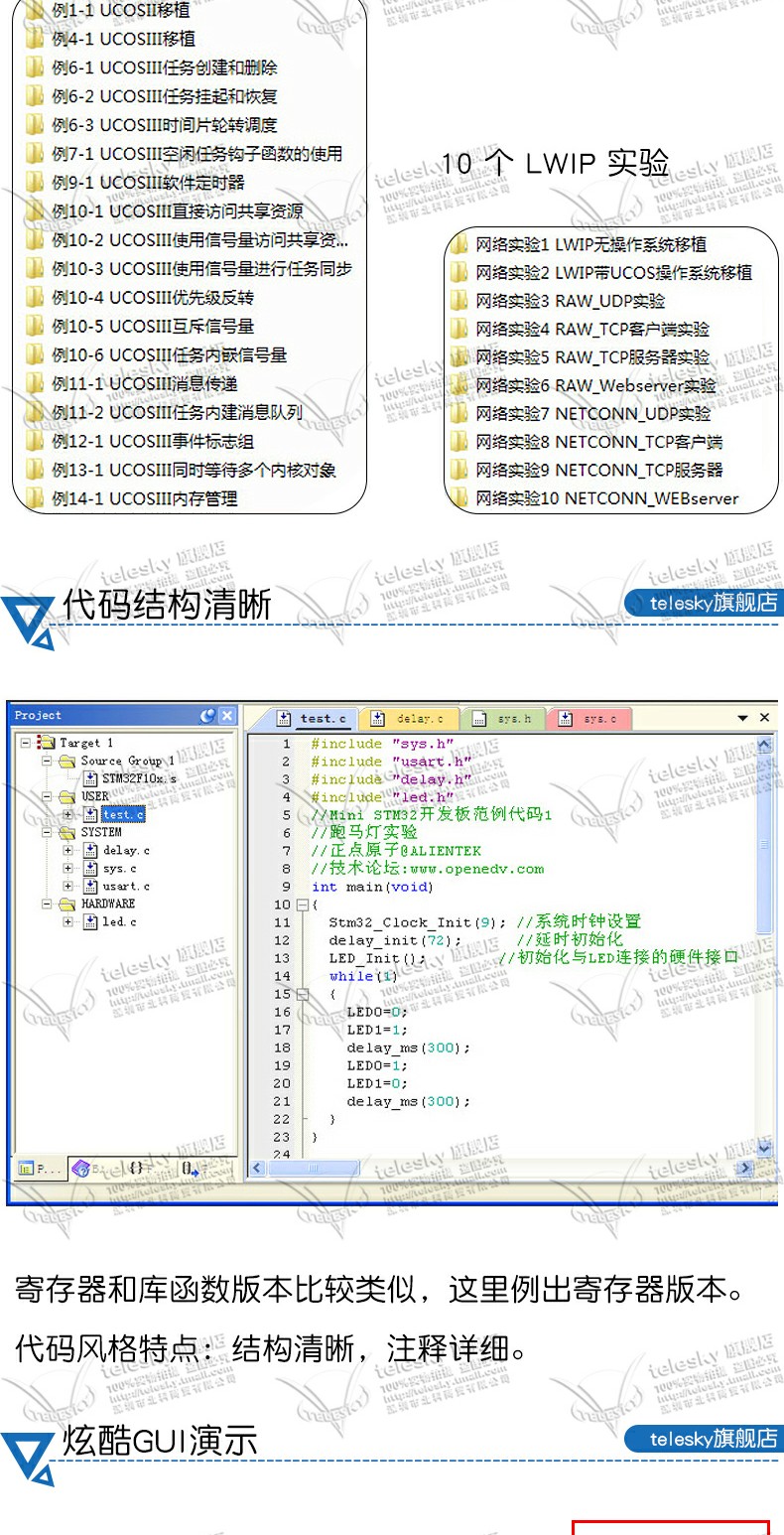Select test.c in the project tree
Image resolution: width=784 pixels, height=1535 pixels.
coord(123,815)
